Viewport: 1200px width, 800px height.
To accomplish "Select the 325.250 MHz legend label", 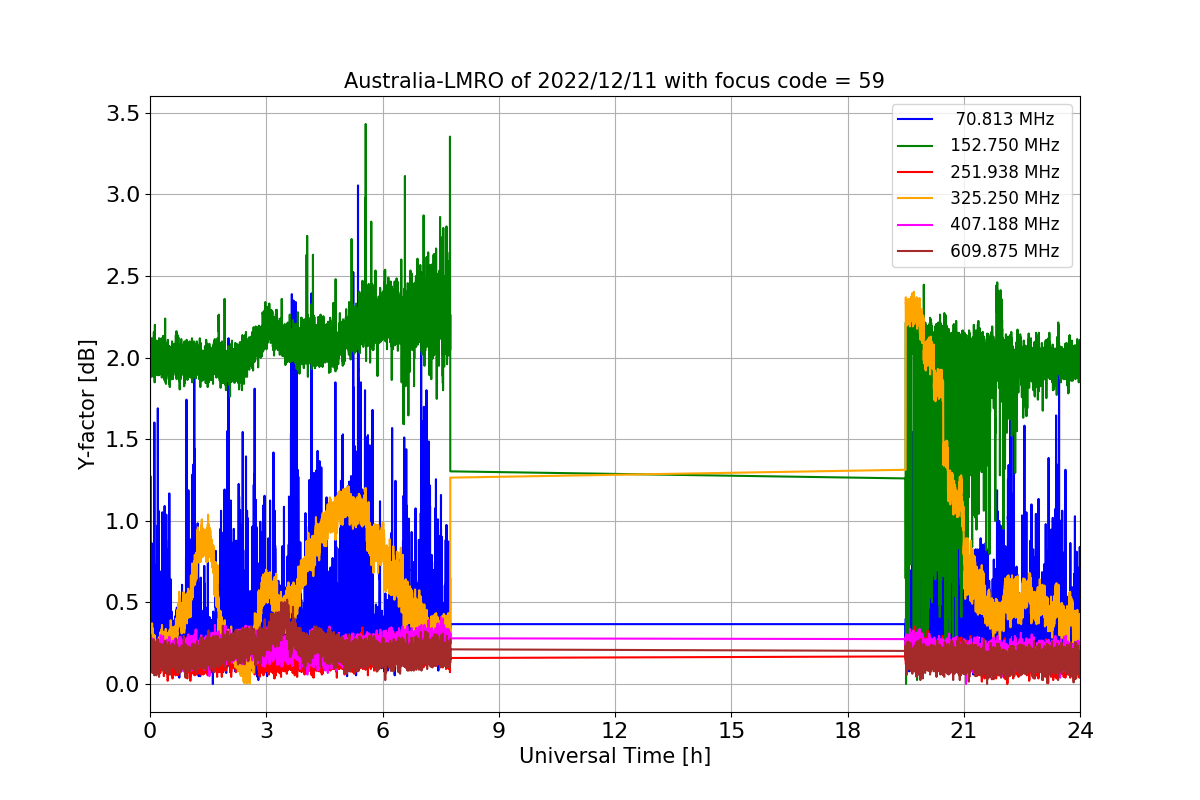I will [1005, 198].
